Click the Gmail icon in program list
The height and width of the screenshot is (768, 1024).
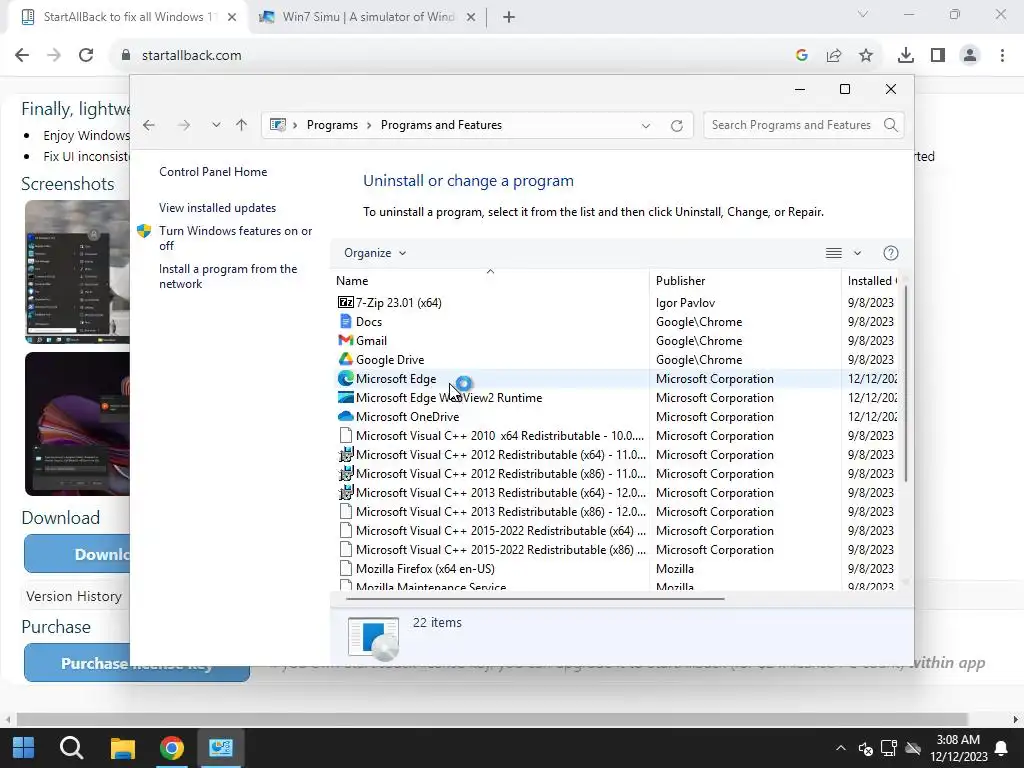tap(345, 340)
